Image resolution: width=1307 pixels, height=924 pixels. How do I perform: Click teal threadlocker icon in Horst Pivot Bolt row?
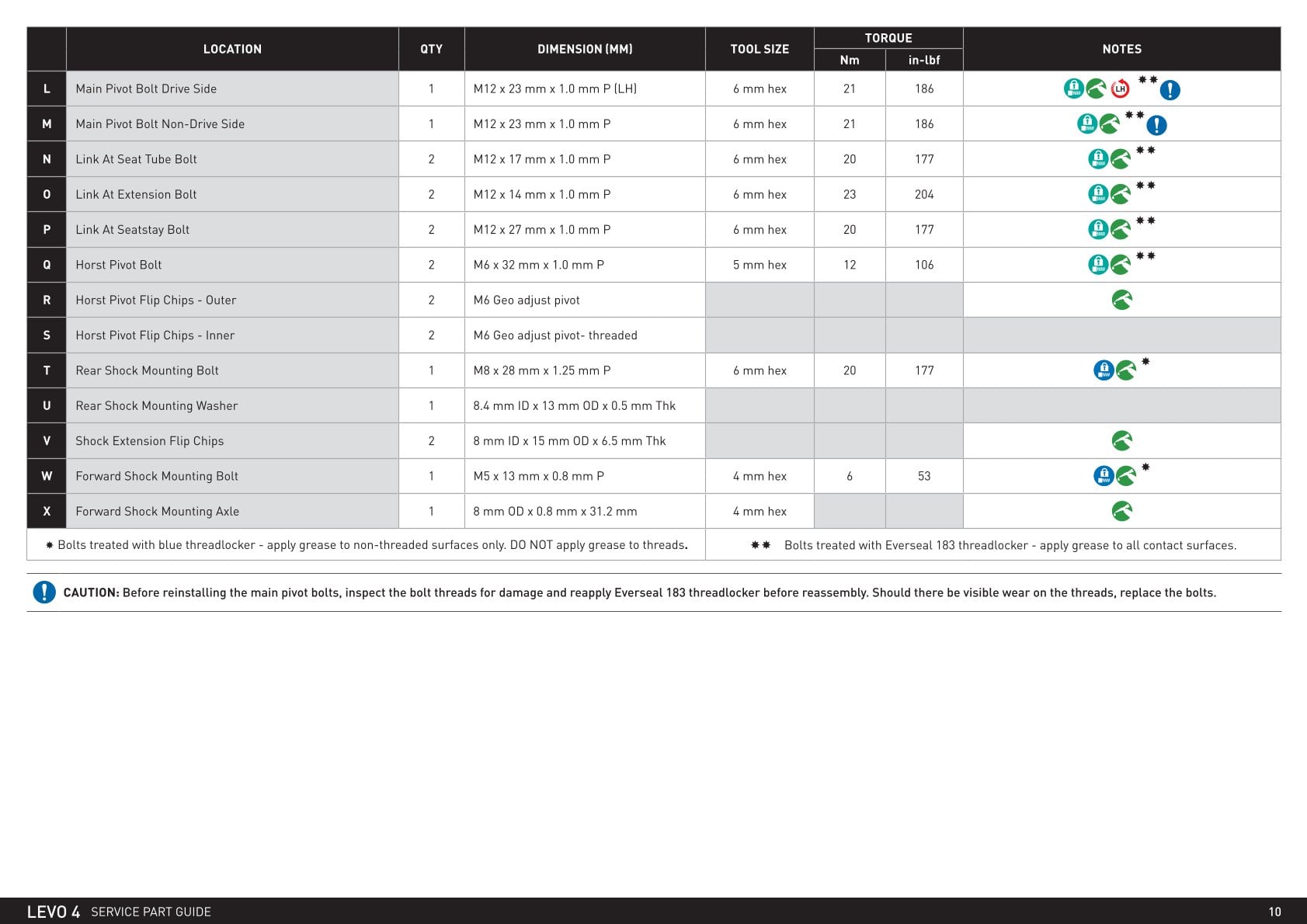tap(1098, 265)
